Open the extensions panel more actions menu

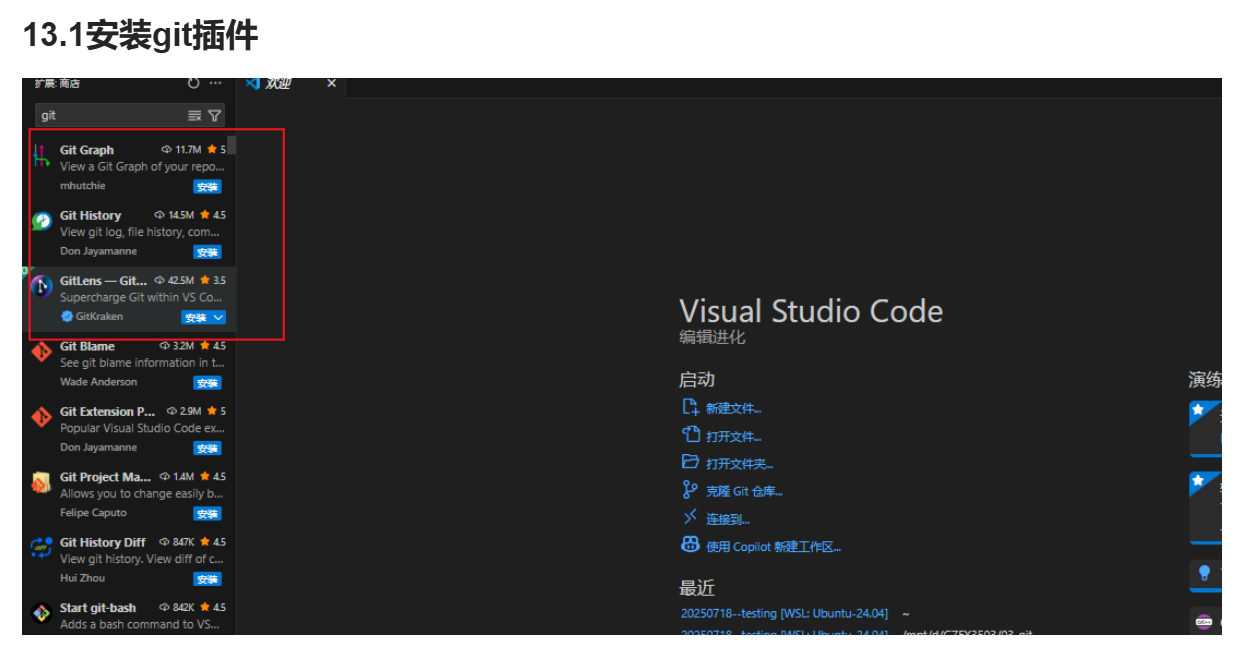pyautogui.click(x=215, y=83)
